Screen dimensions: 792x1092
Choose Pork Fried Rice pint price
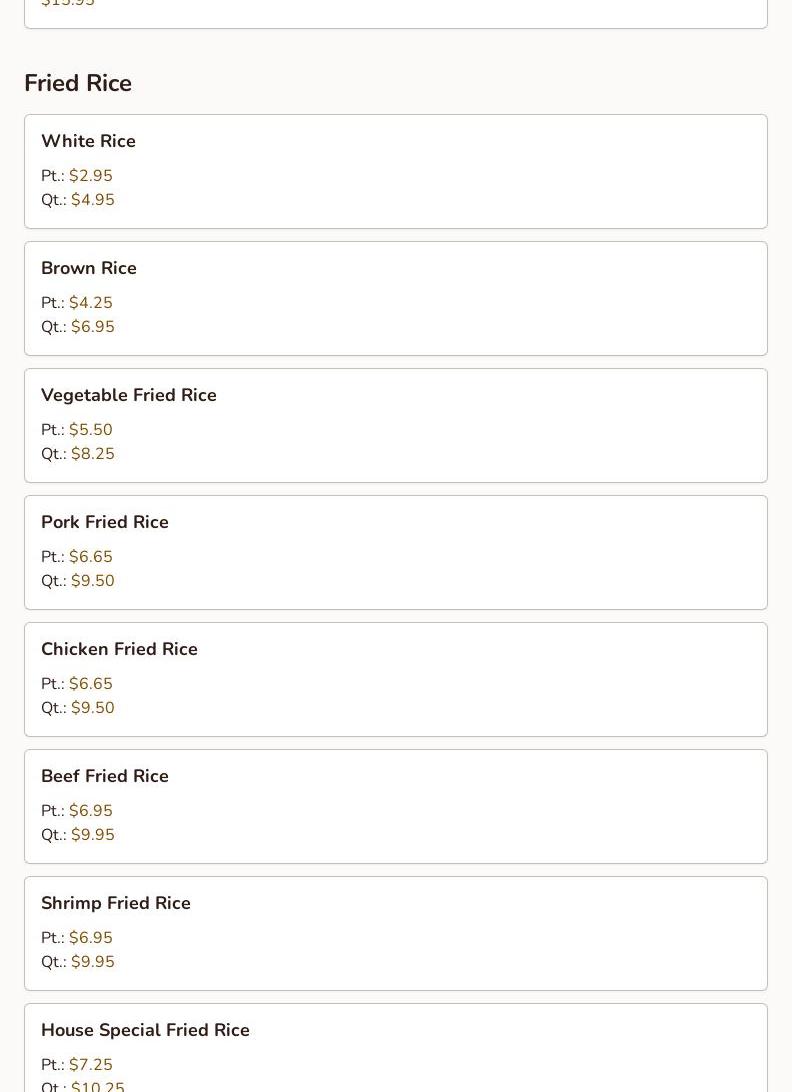[x=91, y=557]
